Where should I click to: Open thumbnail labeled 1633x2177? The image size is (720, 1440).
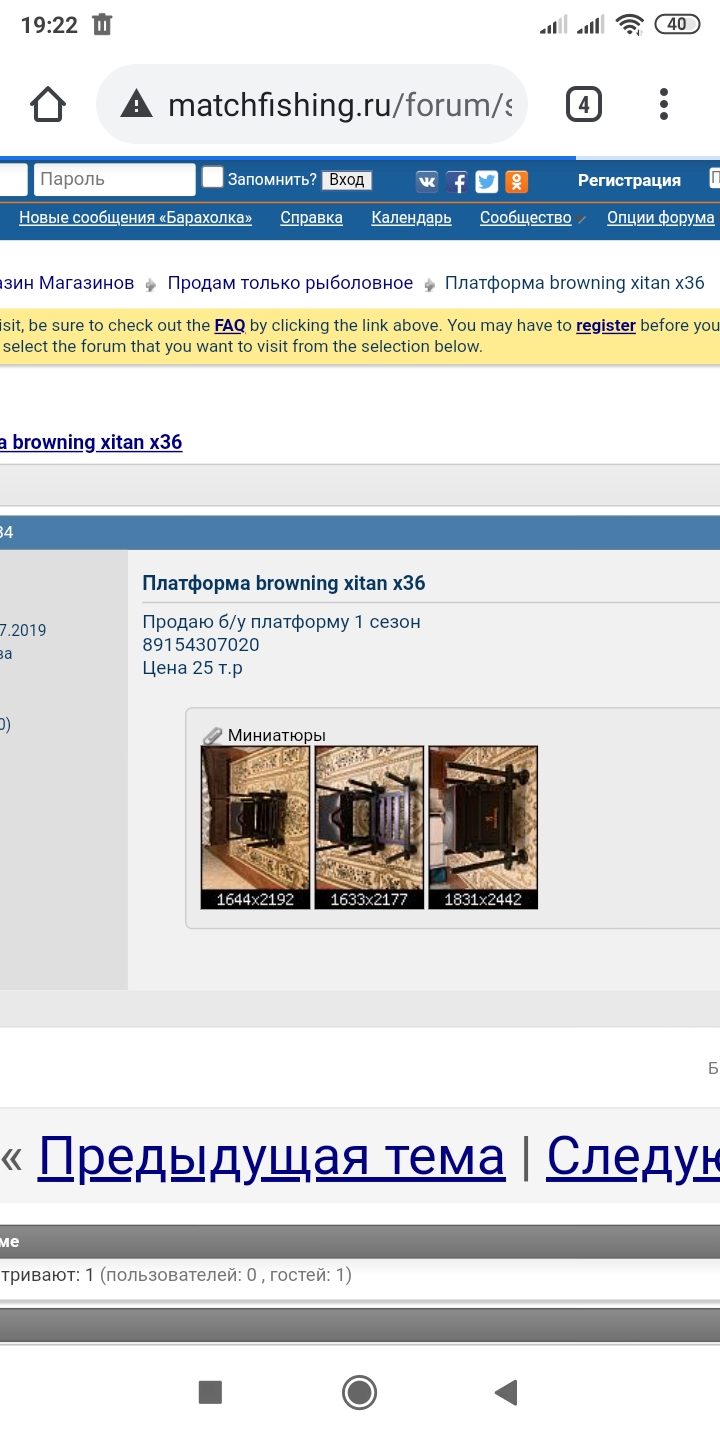click(370, 827)
